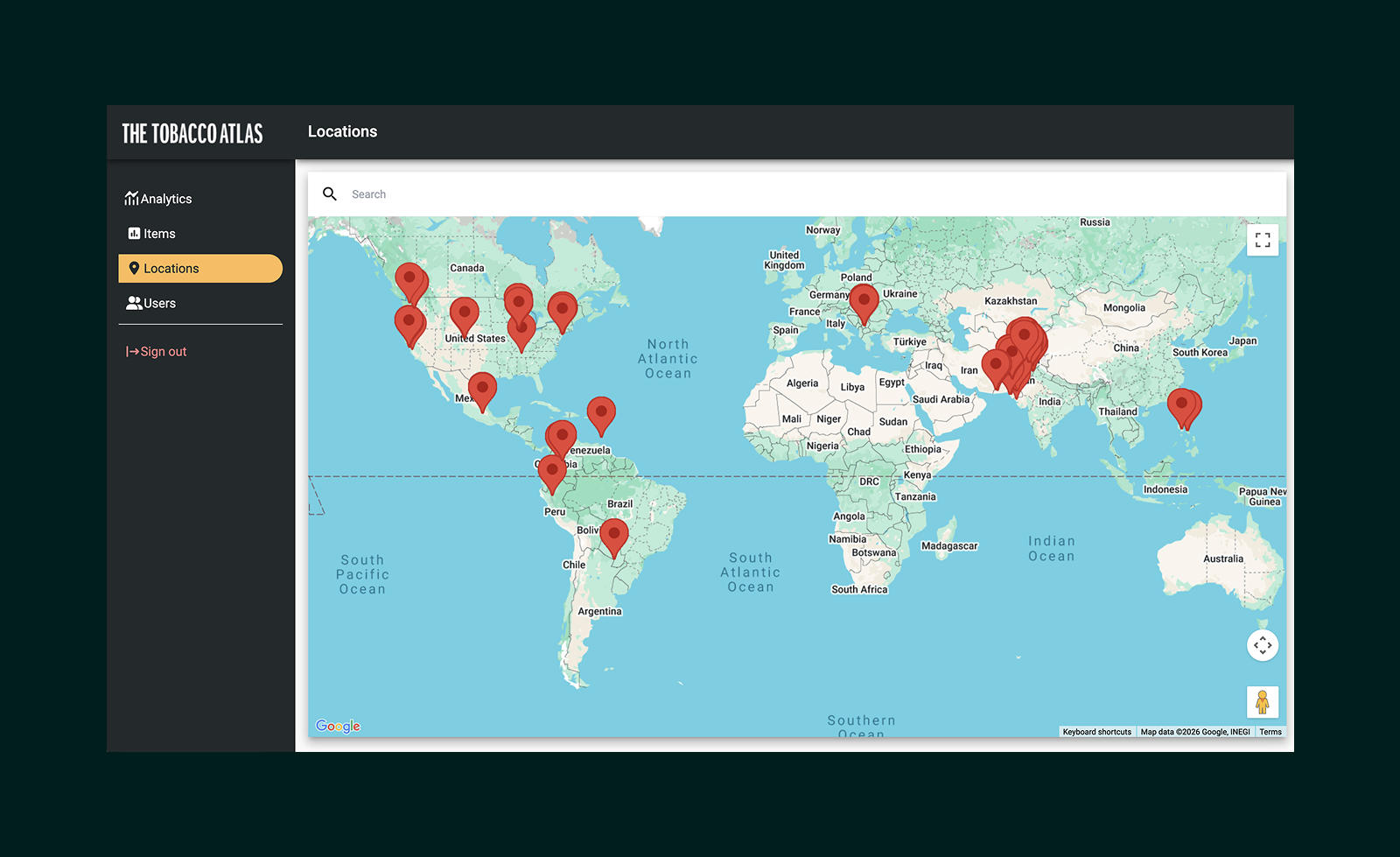Open Analytics via the bar chart icon
The image size is (1400, 857).
pos(132,198)
